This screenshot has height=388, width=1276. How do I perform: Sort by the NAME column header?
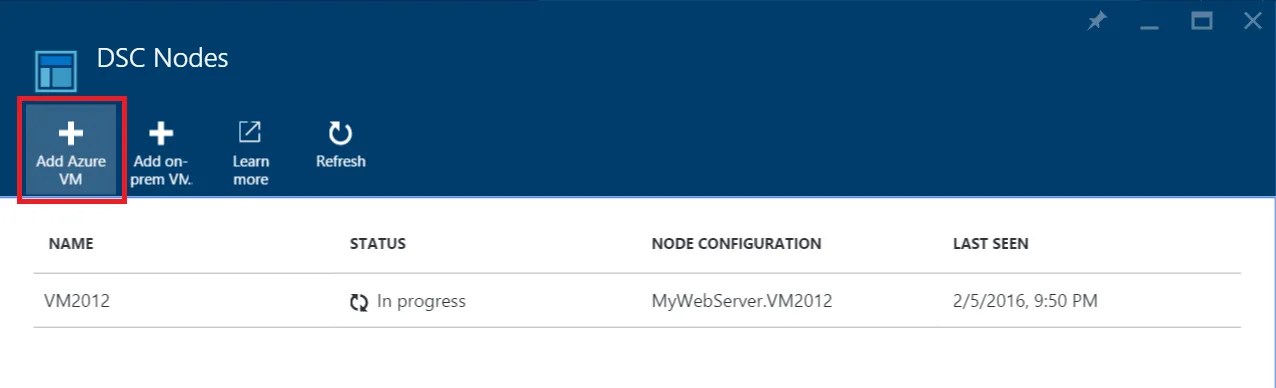click(x=71, y=244)
